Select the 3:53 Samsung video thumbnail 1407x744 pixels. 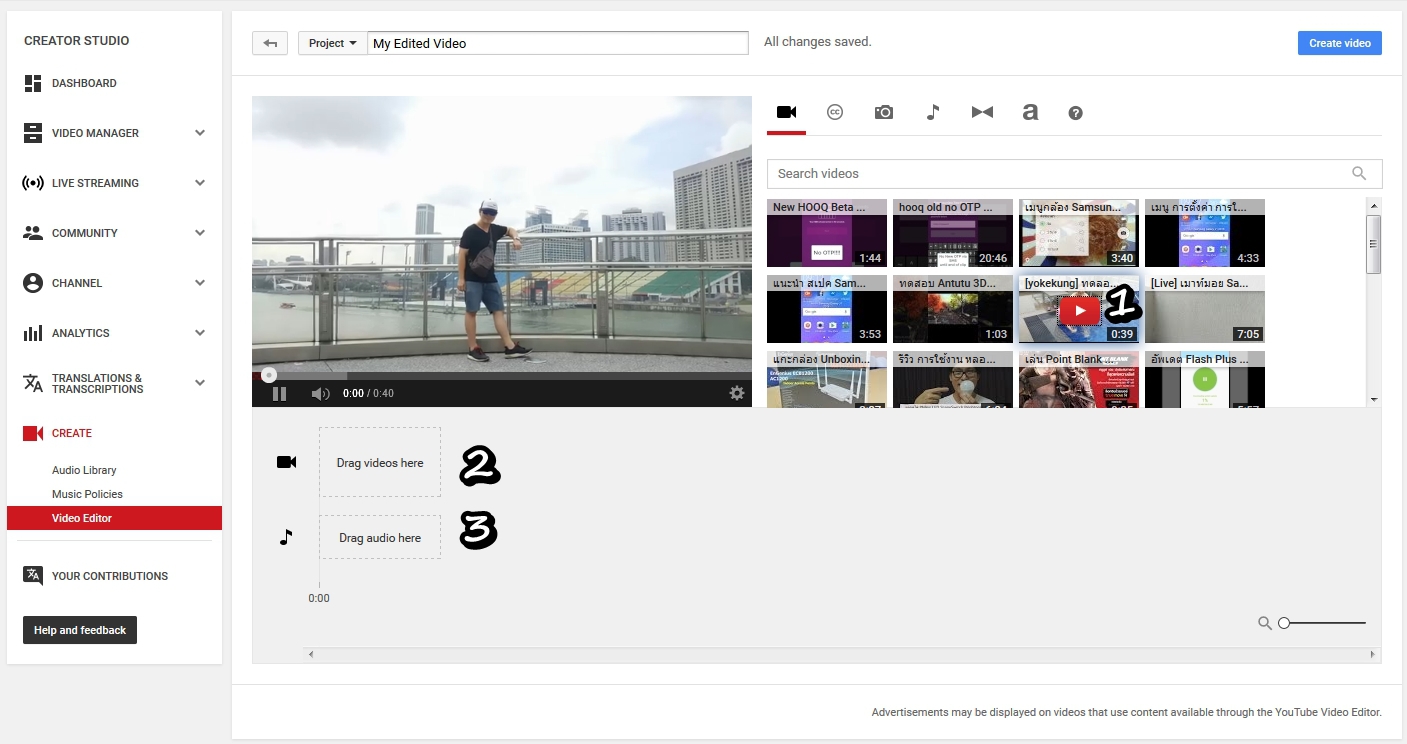coord(827,309)
